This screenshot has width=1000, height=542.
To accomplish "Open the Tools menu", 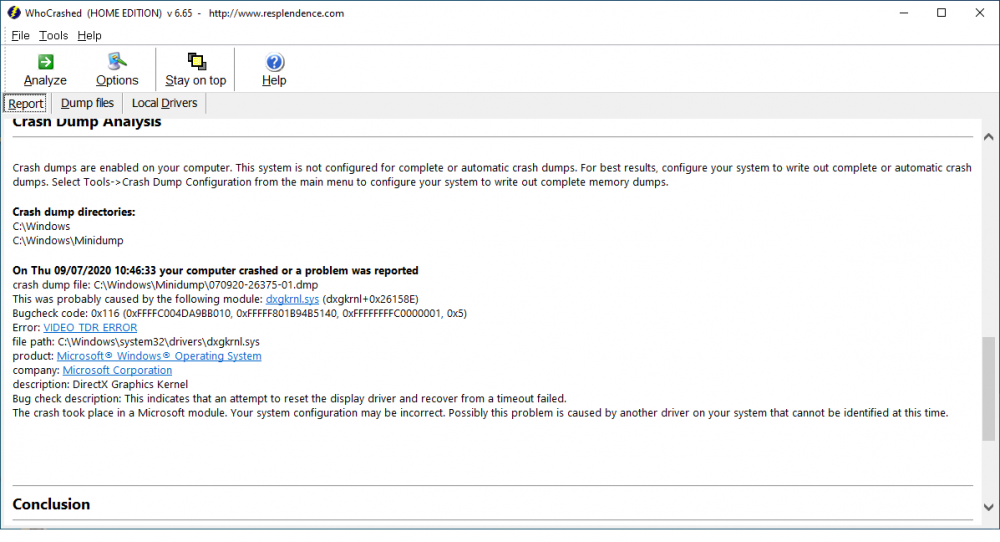I will [54, 35].
